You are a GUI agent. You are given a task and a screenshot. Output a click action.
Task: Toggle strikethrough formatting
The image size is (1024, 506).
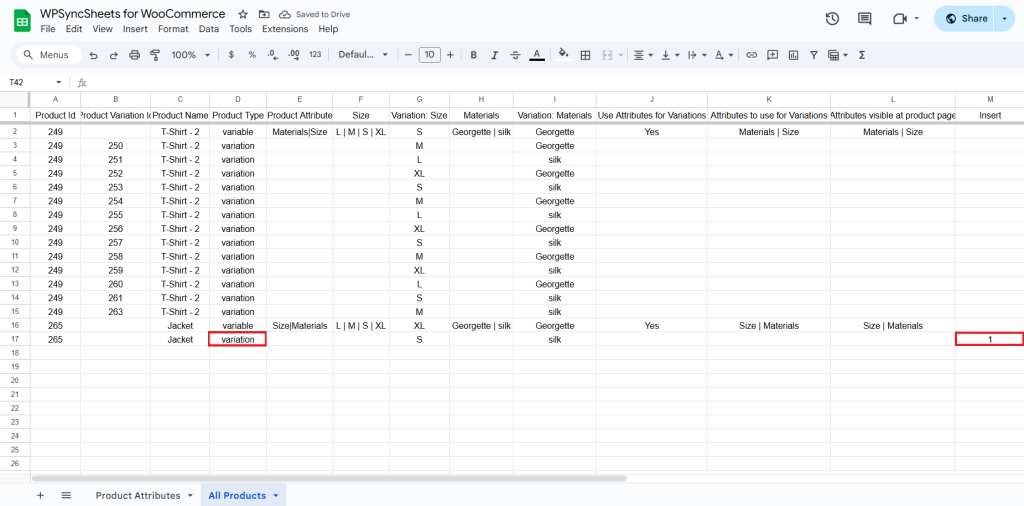click(x=515, y=55)
